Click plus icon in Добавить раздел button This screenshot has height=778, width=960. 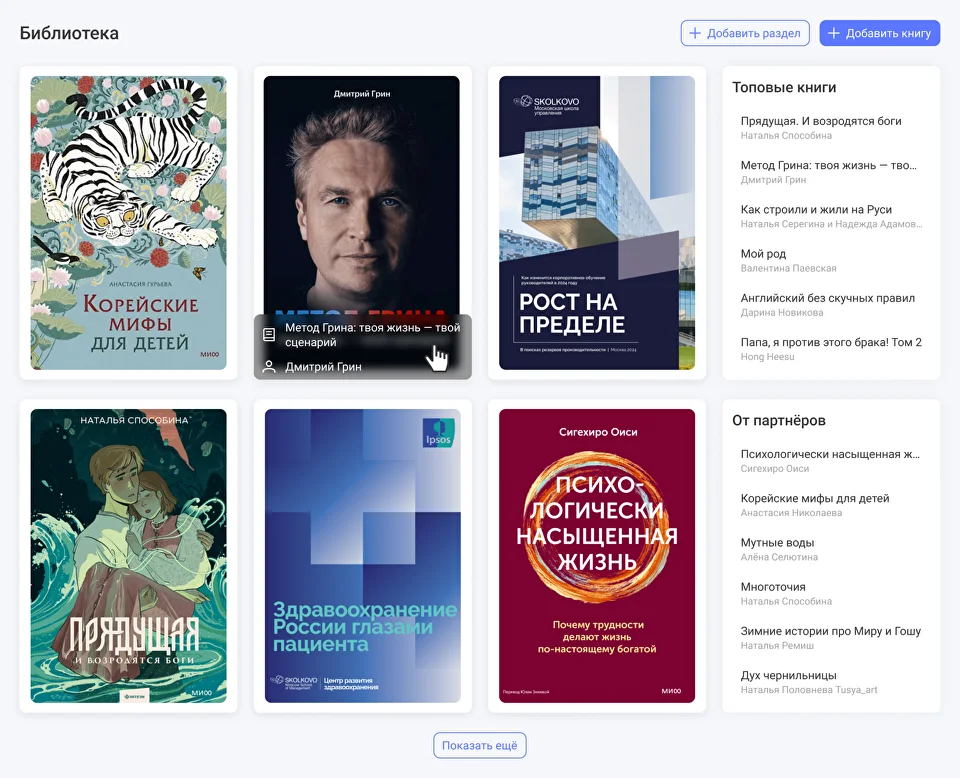(x=695, y=33)
